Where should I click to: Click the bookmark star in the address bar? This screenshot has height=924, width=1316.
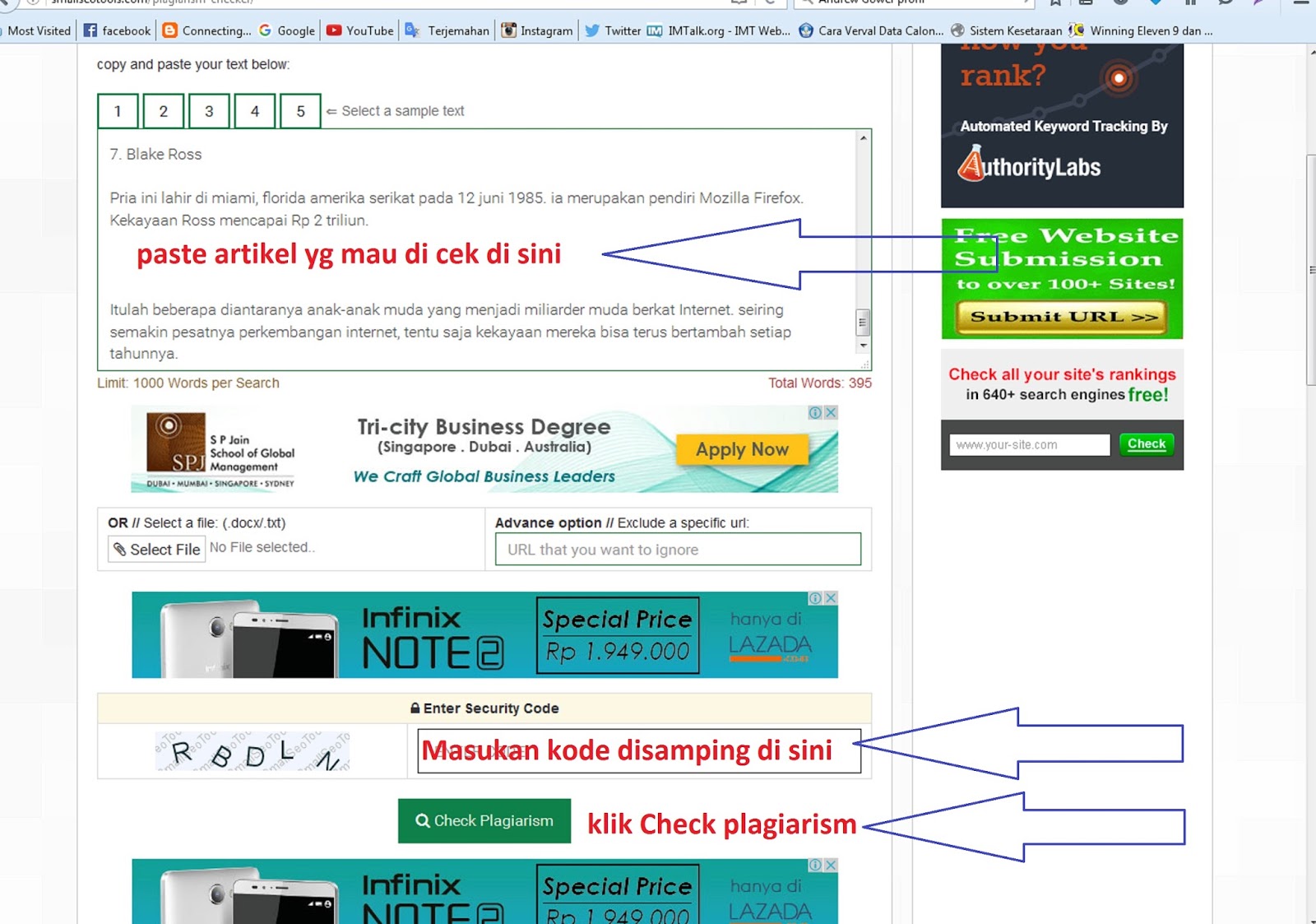1055,3
